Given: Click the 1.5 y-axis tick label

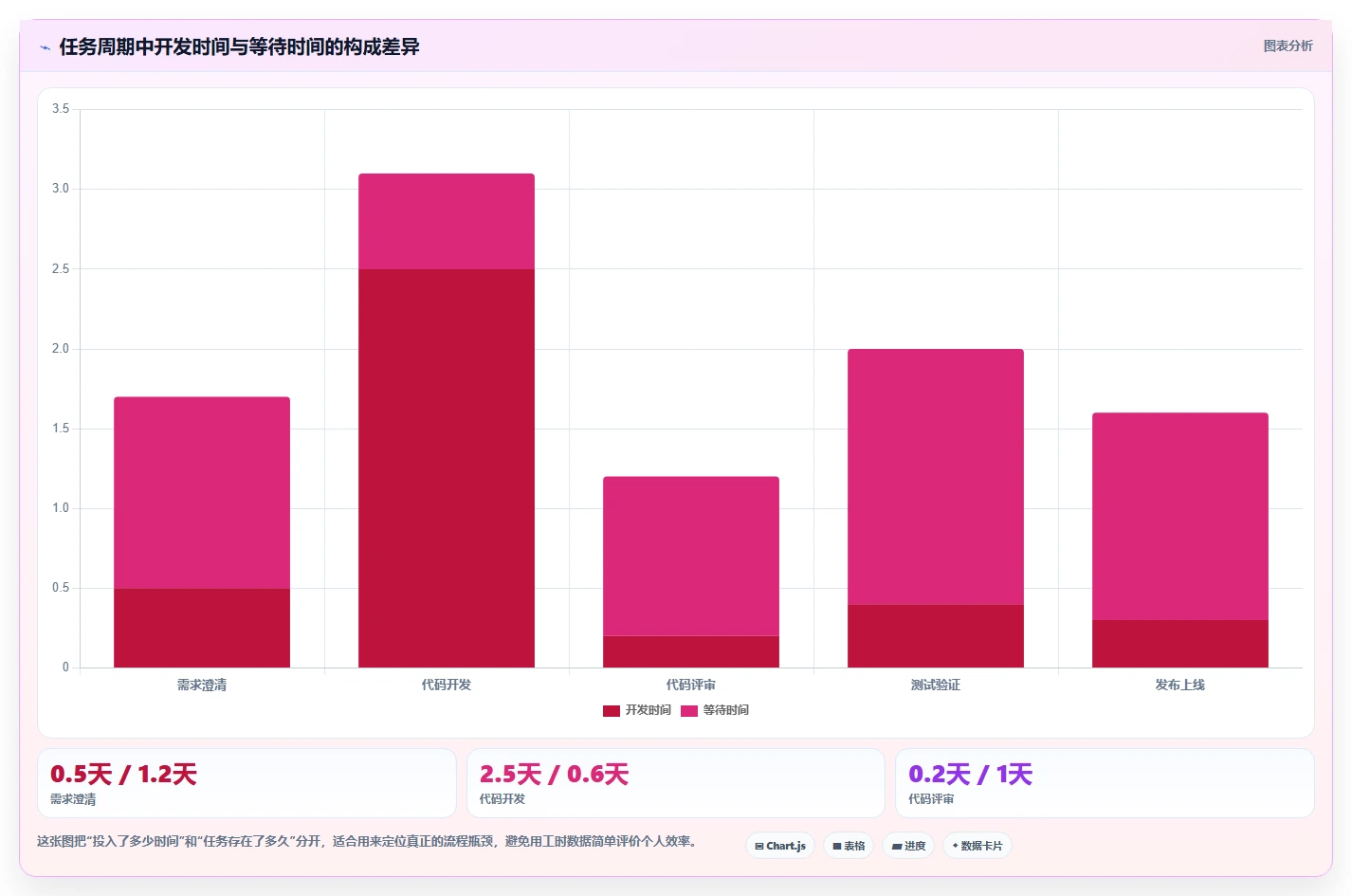Looking at the screenshot, I should pyautogui.click(x=61, y=429).
